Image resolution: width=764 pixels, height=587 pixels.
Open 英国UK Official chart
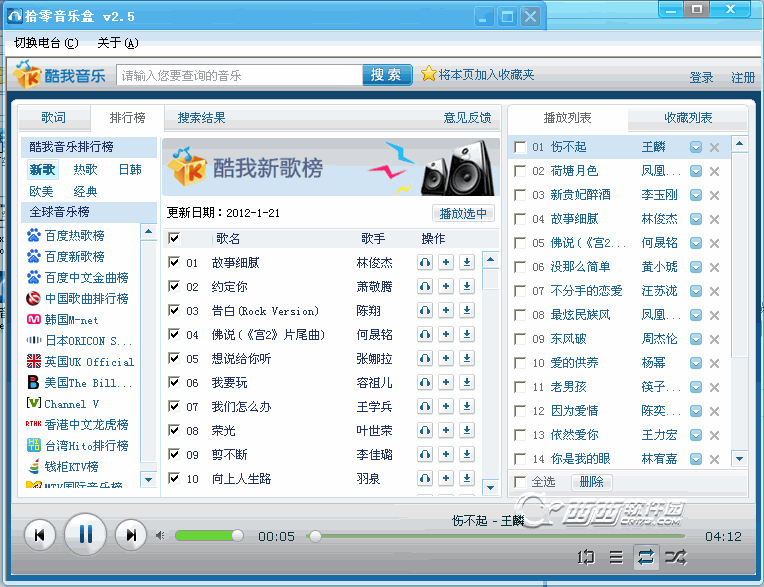click(x=89, y=362)
